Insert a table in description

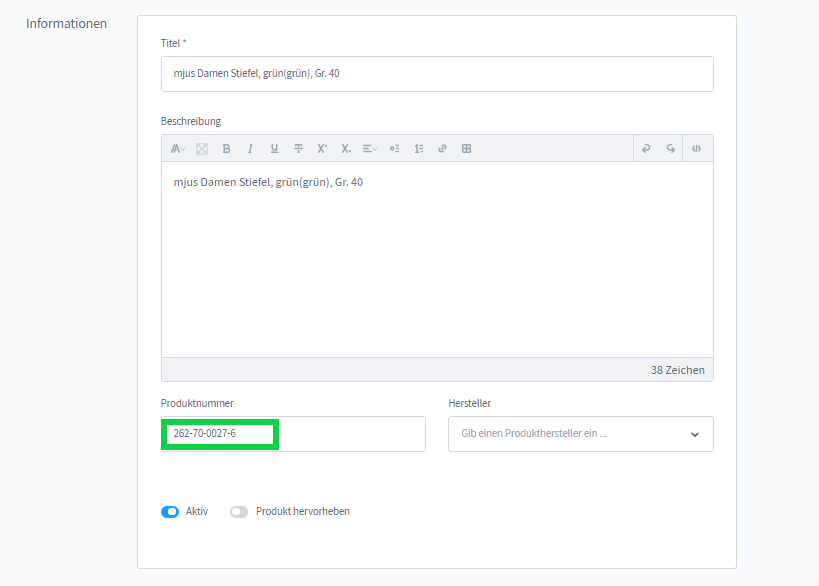[x=466, y=149]
